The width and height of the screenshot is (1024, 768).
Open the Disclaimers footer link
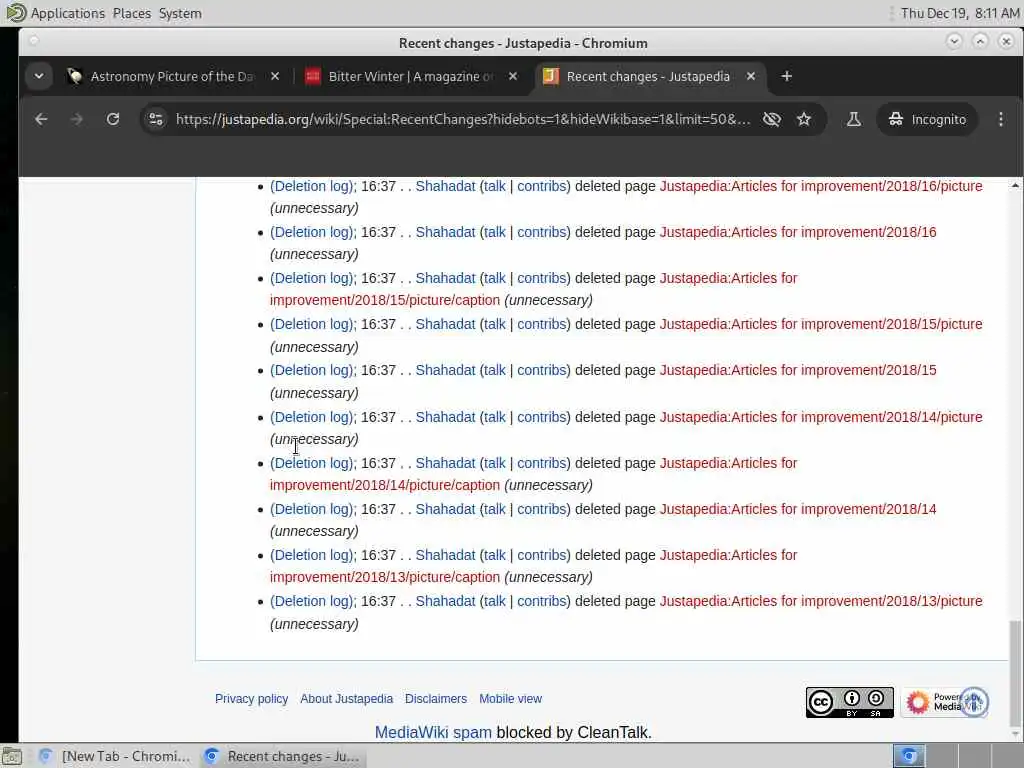436,699
